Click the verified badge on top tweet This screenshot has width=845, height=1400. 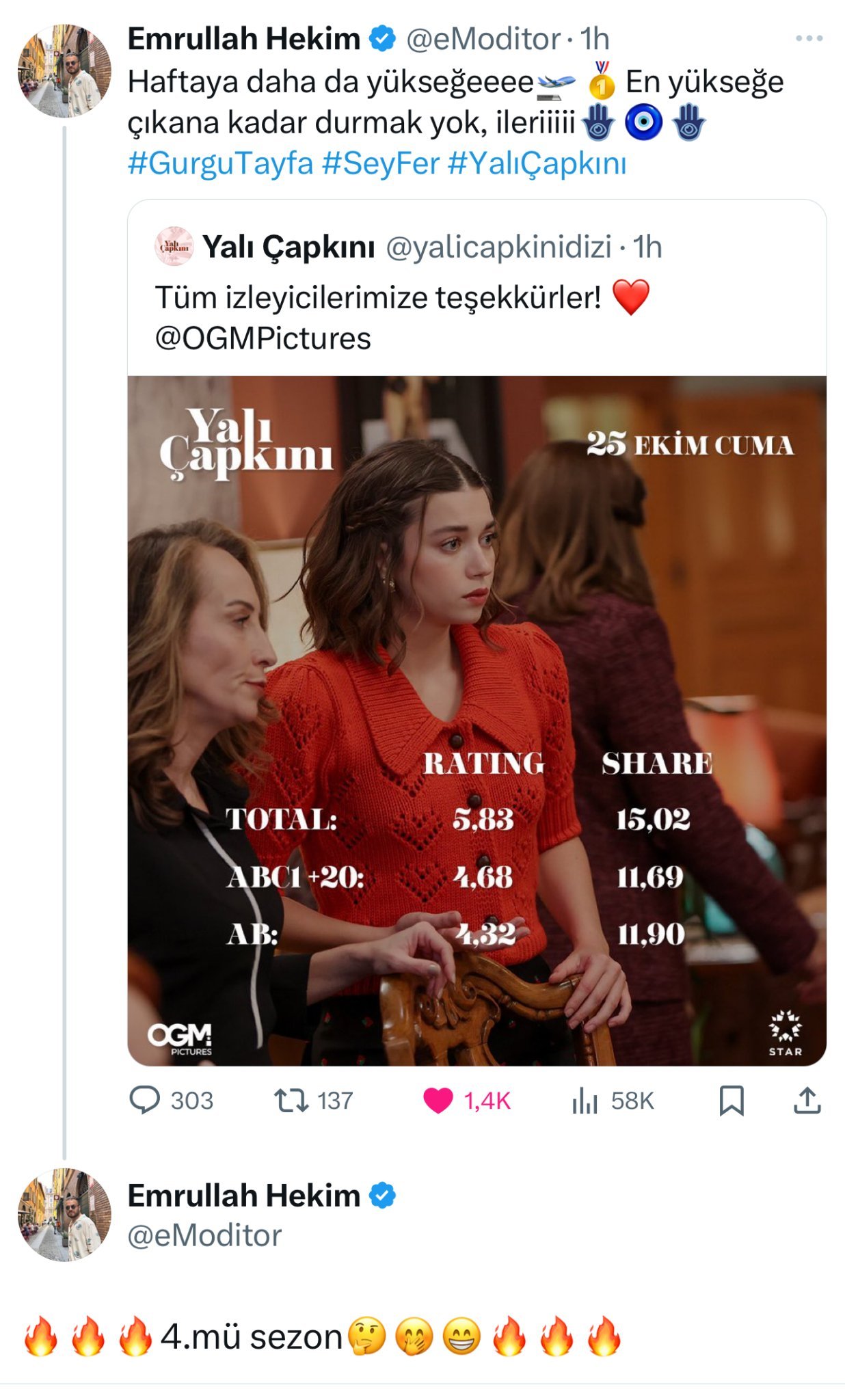(383, 39)
